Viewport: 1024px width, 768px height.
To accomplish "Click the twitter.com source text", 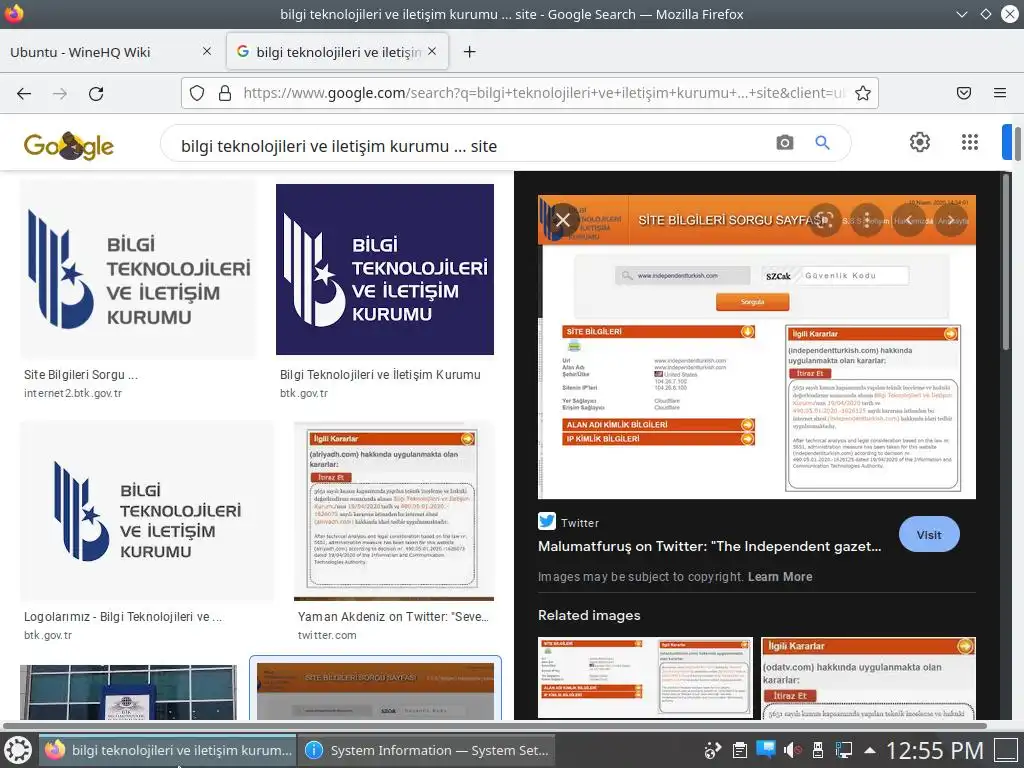I will pyautogui.click(x=327, y=635).
